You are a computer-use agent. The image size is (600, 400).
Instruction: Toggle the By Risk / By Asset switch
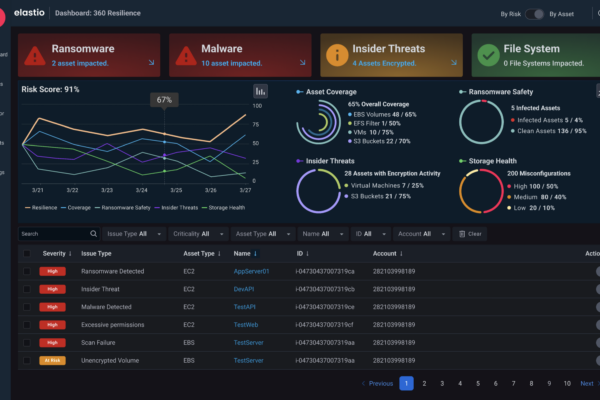(x=537, y=14)
